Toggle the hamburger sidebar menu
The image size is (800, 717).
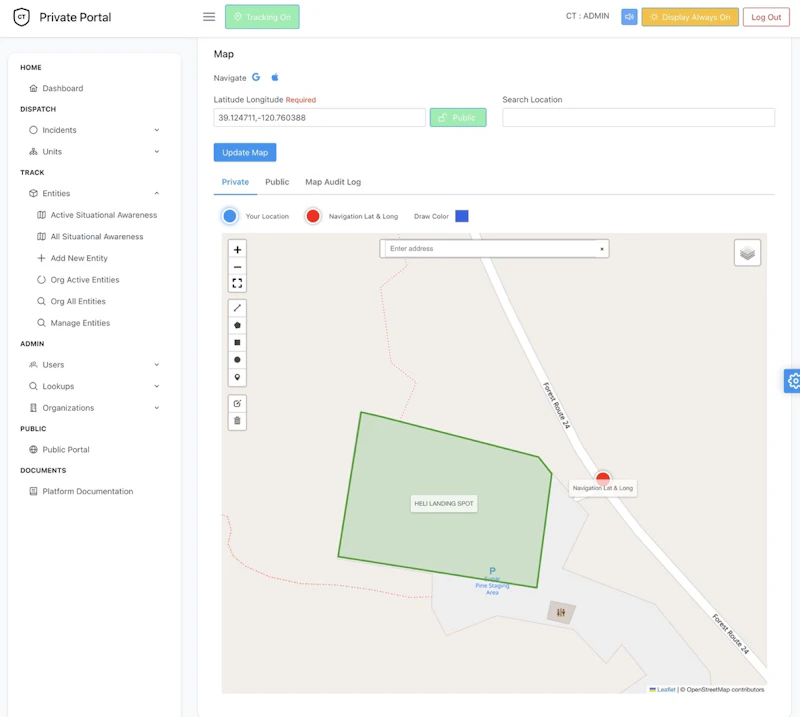click(x=209, y=17)
